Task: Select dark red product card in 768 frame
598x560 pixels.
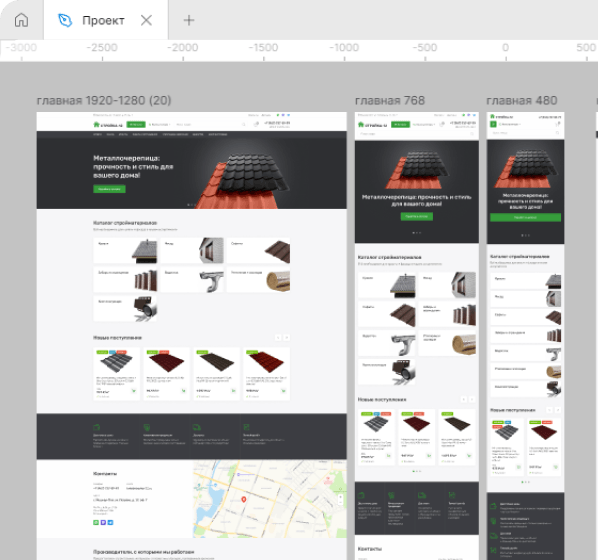Action: coord(416,437)
